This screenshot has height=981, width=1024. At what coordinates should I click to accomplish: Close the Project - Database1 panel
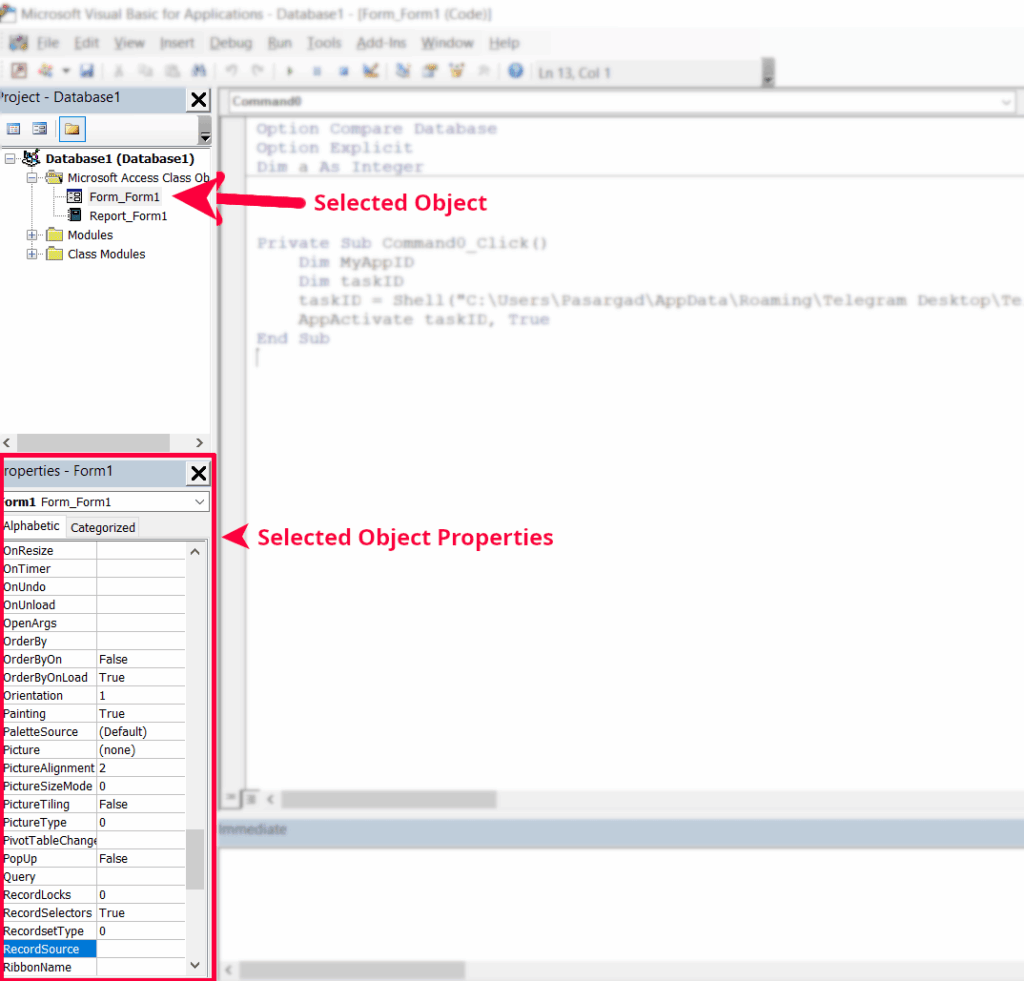click(x=199, y=100)
